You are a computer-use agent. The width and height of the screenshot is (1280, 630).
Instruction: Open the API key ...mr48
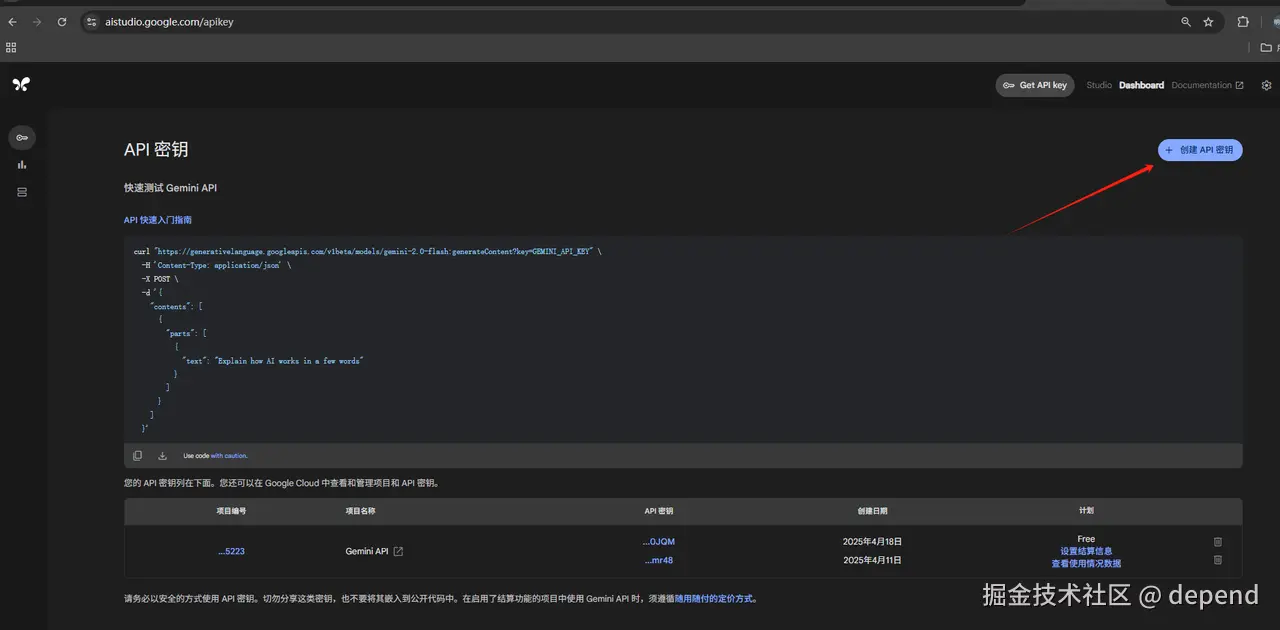(x=658, y=560)
